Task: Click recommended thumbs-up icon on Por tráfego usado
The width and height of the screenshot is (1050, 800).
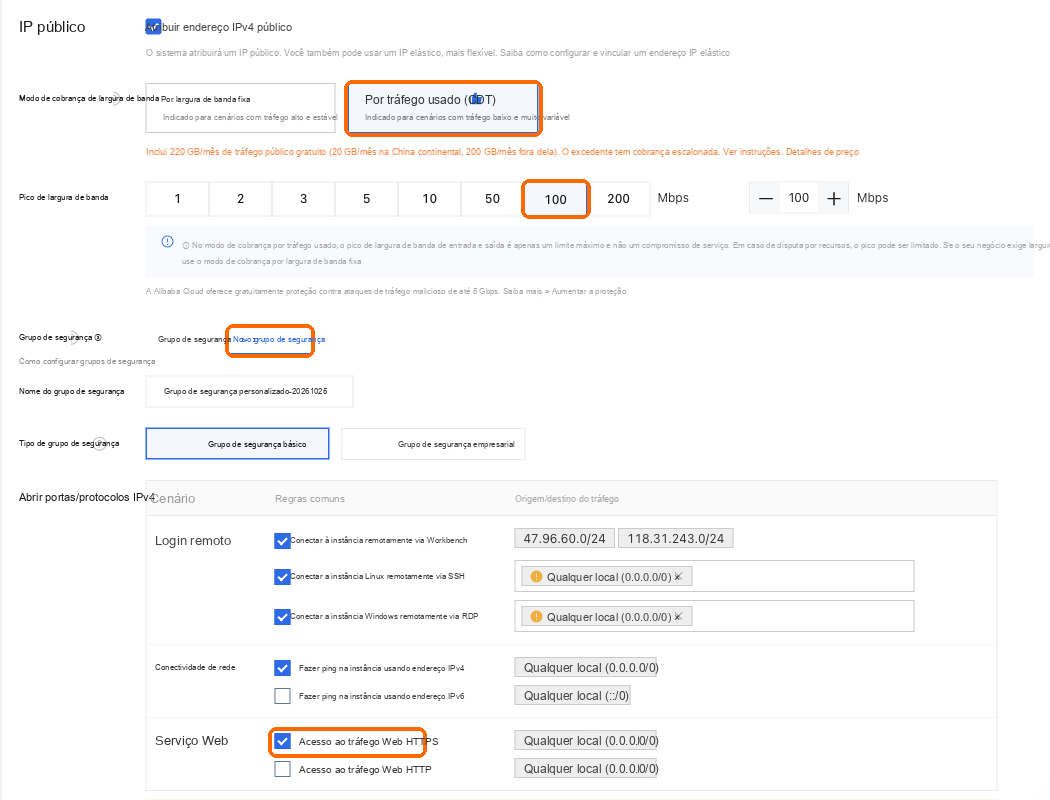Action: (x=476, y=99)
